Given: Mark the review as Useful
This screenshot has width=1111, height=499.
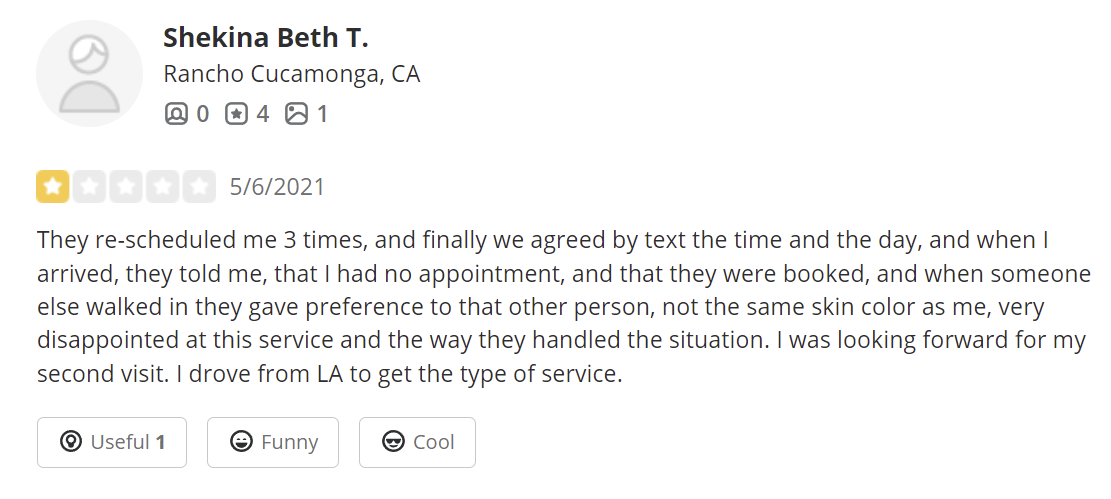Looking at the screenshot, I should click(x=112, y=442).
